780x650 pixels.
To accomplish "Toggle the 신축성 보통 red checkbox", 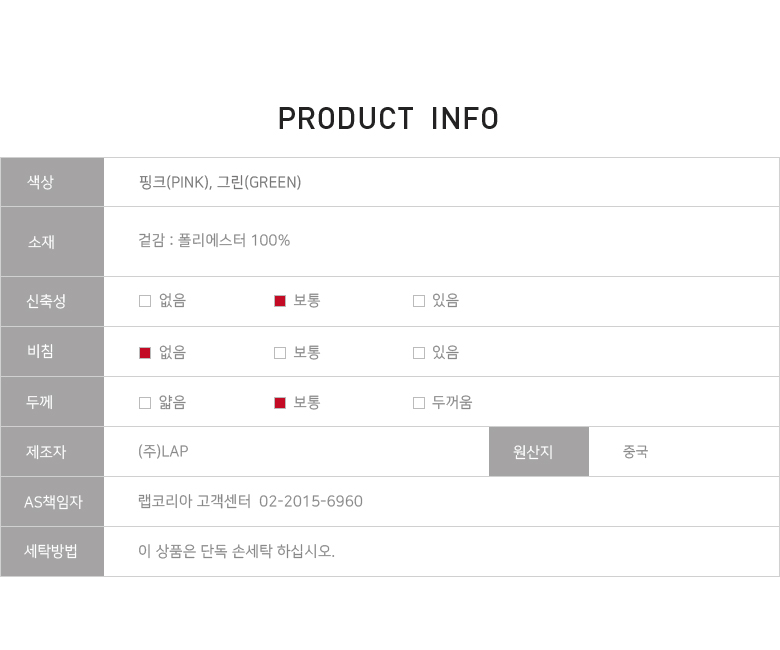I will coord(280,301).
